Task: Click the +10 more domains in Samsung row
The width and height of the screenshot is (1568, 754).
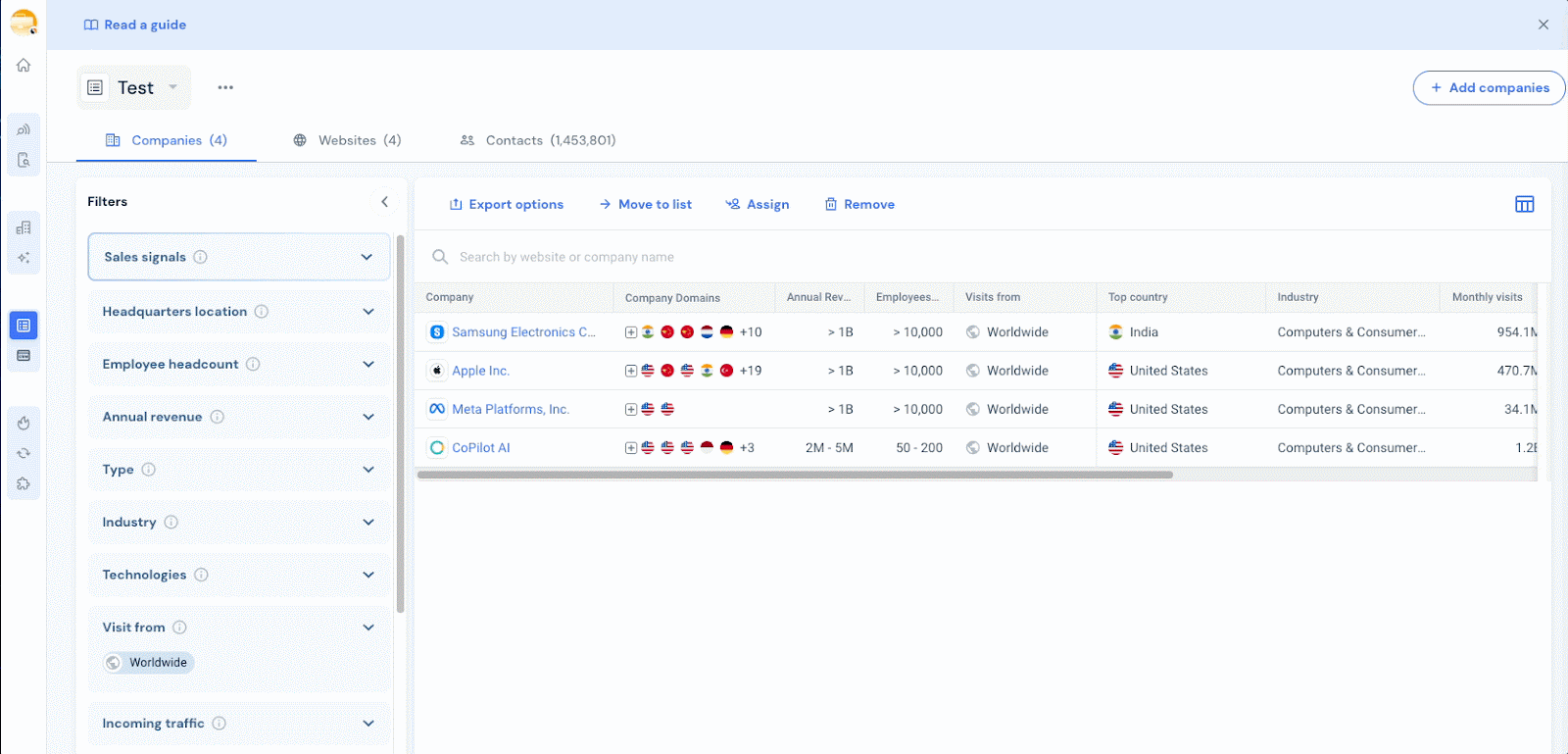Action: (x=751, y=332)
